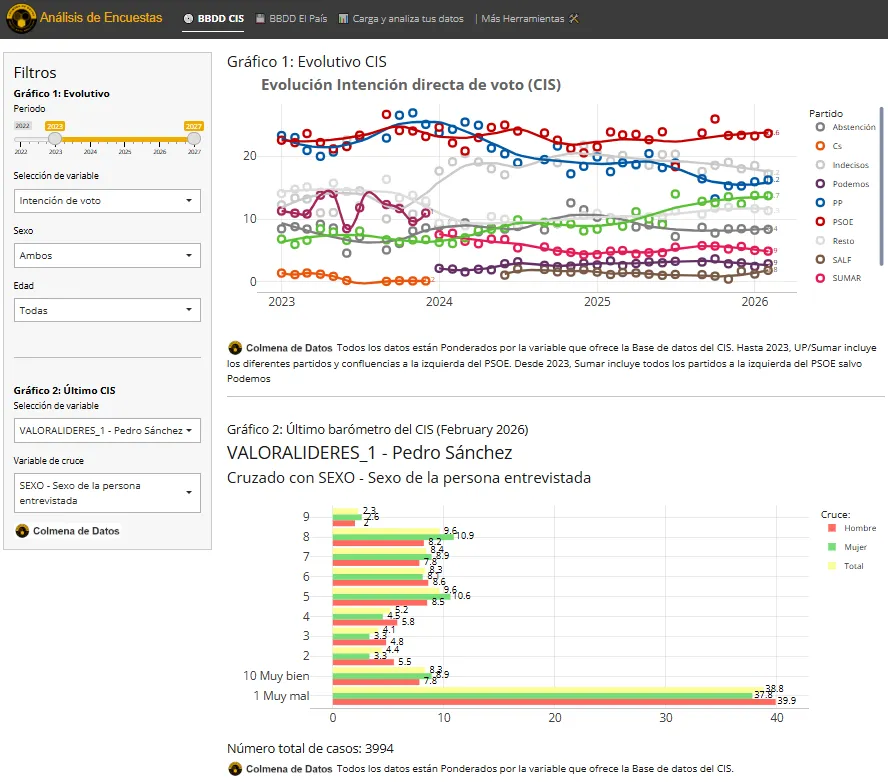Click the bee icon below Número total de casos
This screenshot has height=782, width=888.
pos(235,769)
